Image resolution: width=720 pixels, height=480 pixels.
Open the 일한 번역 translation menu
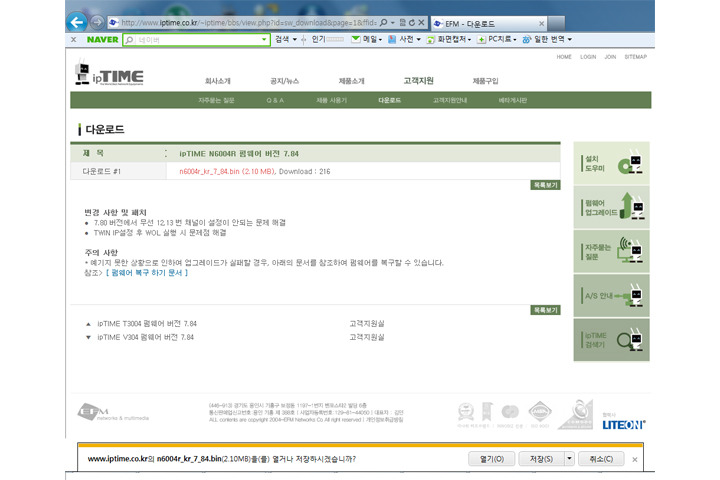click(x=547, y=40)
